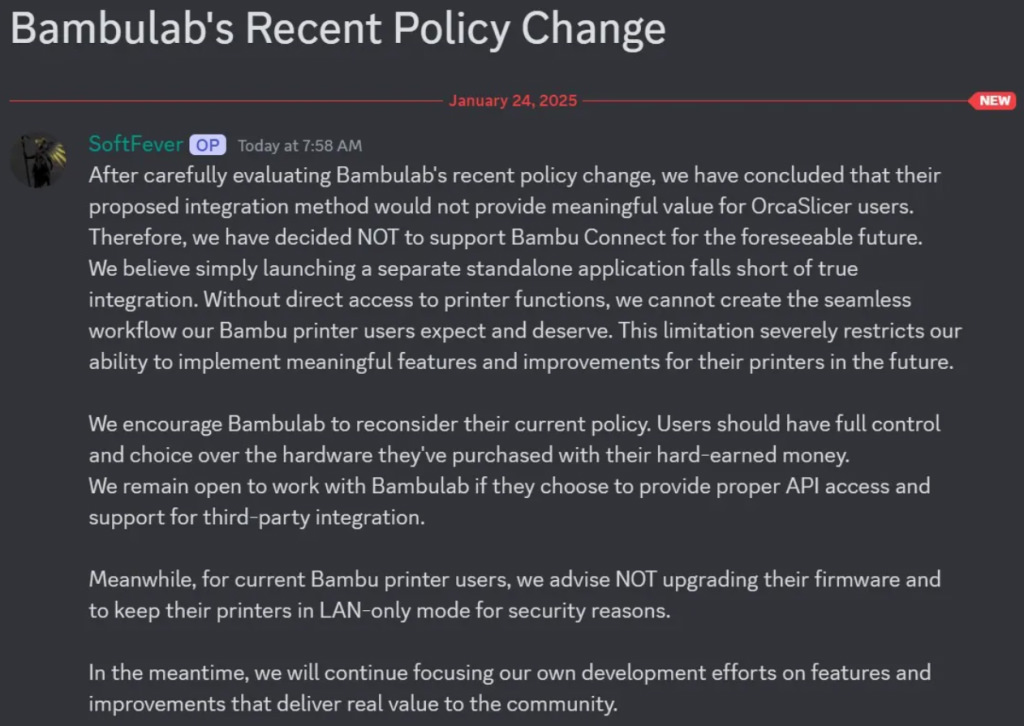Screen dimensions: 1024x726
Task: Click the red divider line left of date
Action: (226, 101)
